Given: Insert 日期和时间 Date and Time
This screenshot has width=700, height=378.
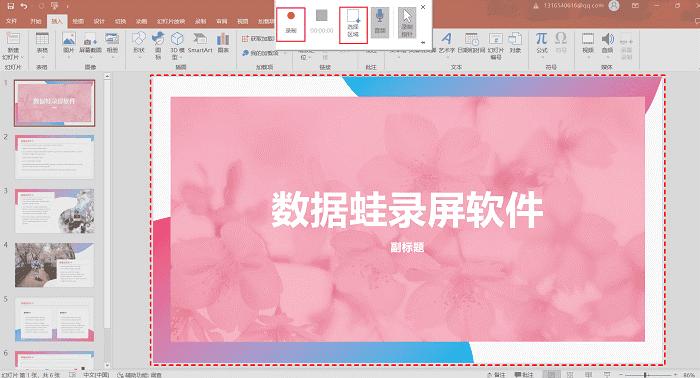Looking at the screenshot, I should (x=471, y=43).
